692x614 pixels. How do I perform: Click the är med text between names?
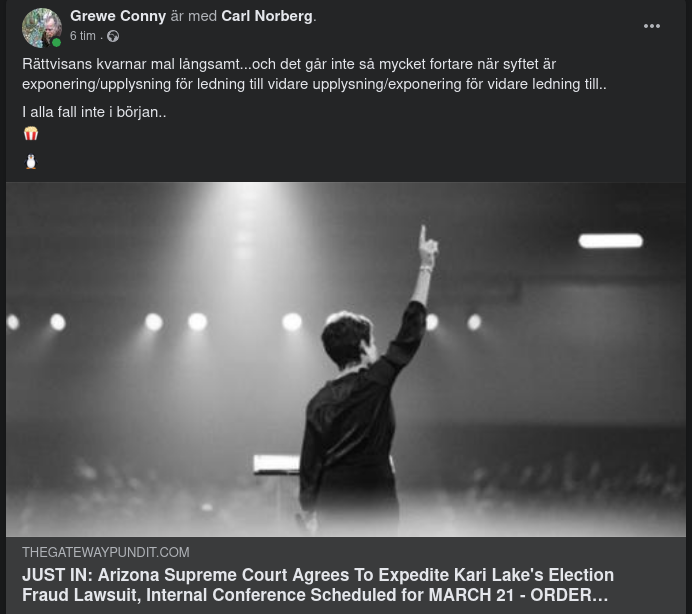point(193,16)
